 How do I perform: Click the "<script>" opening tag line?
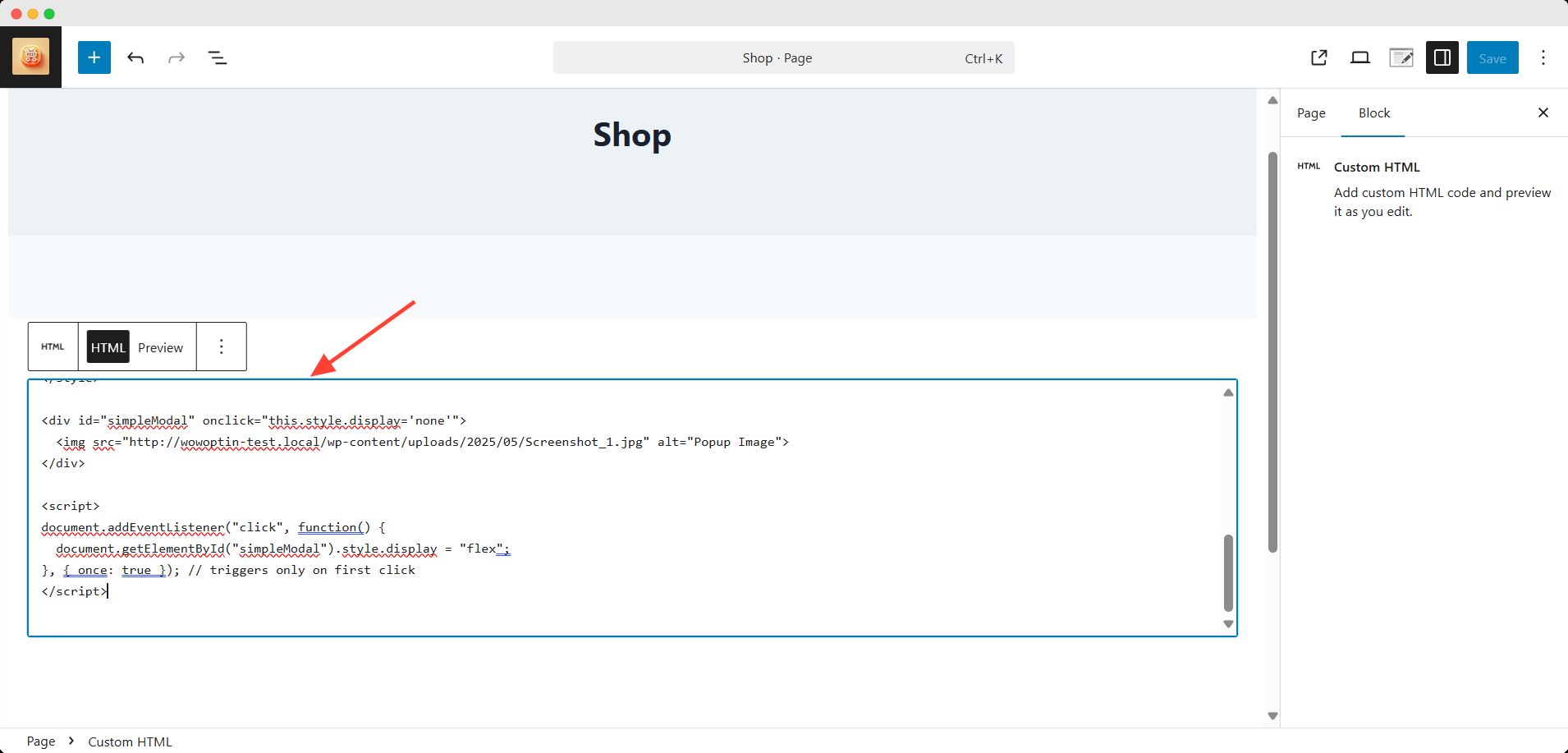coord(71,506)
